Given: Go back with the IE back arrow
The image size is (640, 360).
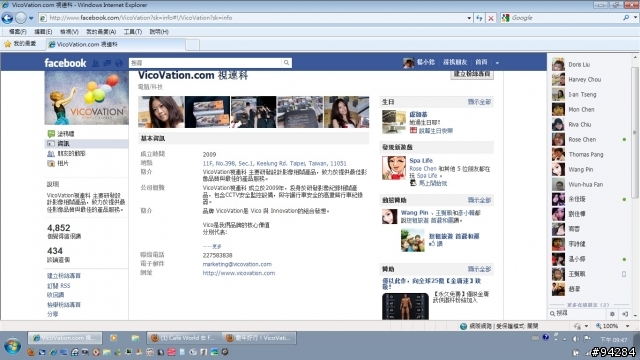Looking at the screenshot, I should tap(7, 18).
